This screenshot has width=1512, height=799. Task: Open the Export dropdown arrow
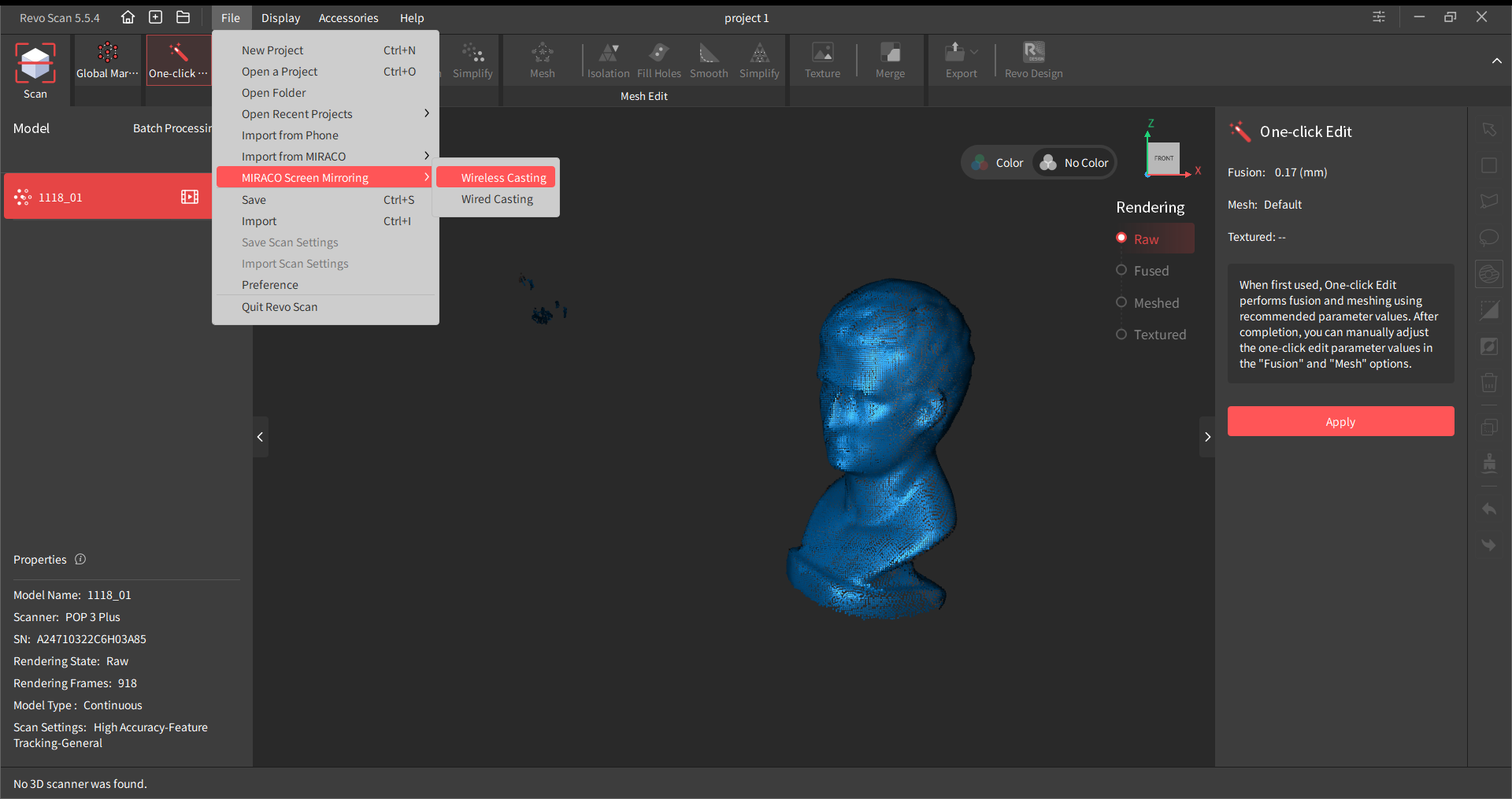[974, 52]
